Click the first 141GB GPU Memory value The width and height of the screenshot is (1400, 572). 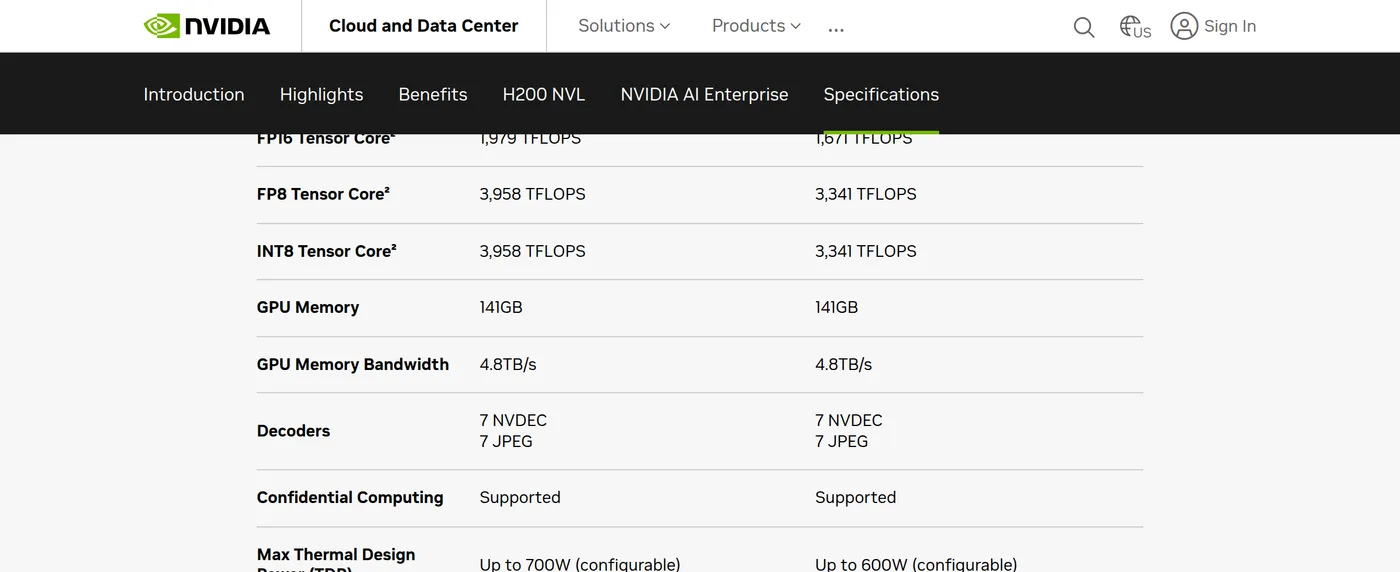[501, 307]
